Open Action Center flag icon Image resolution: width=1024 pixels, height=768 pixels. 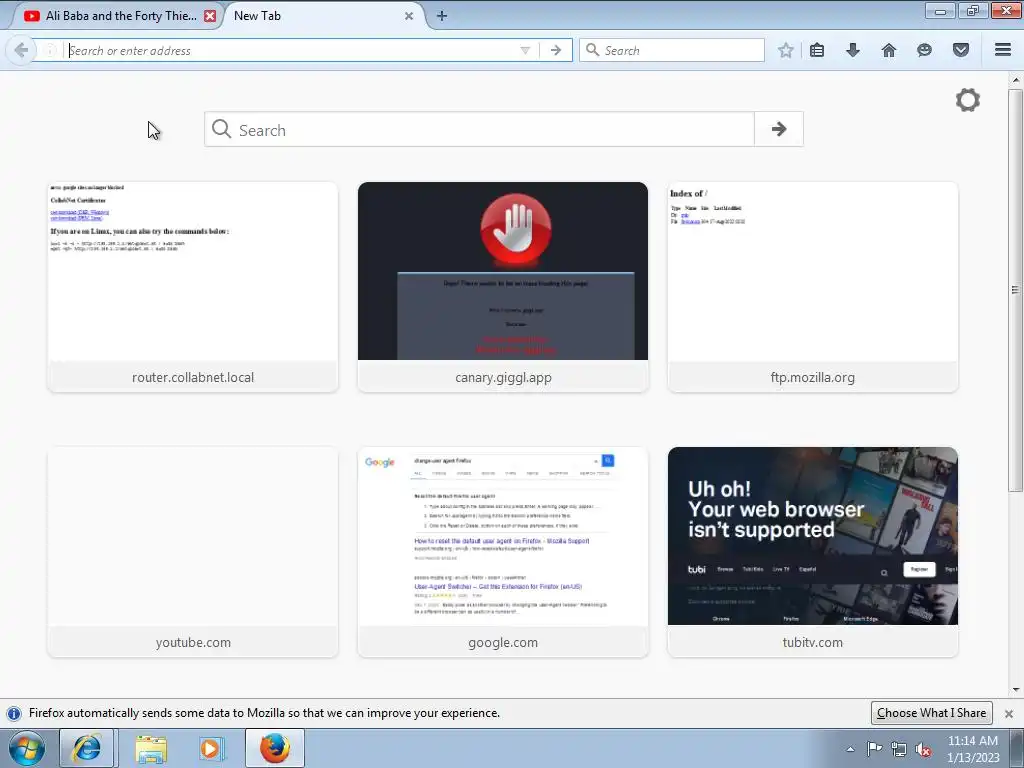point(874,749)
